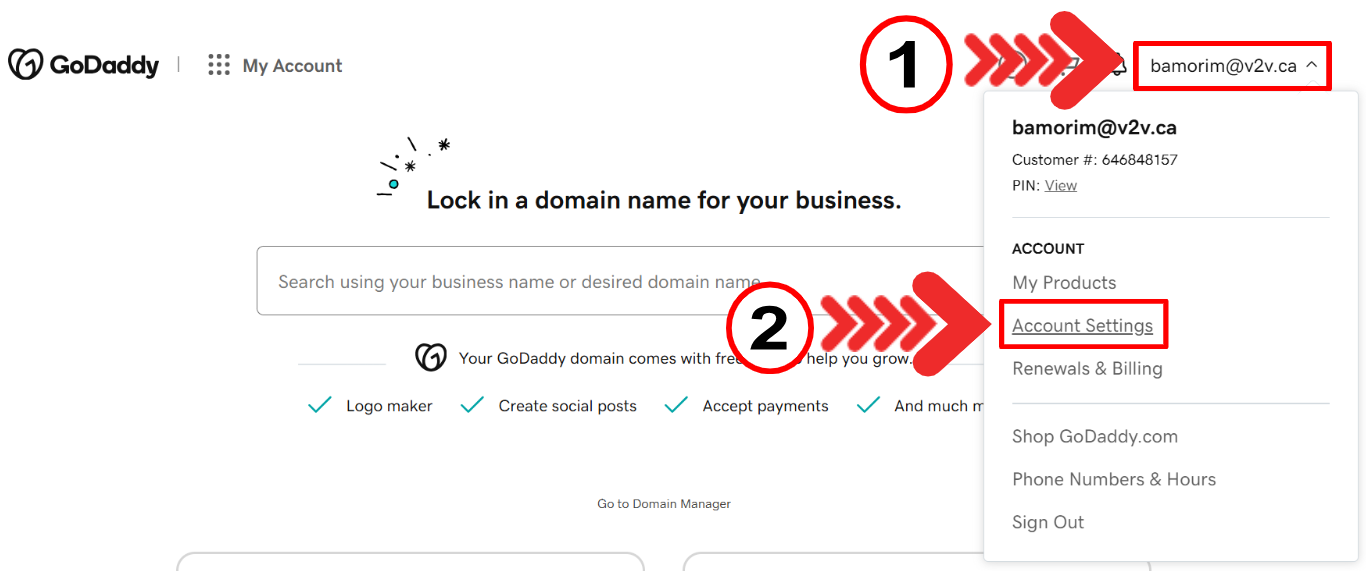This screenshot has width=1366, height=571.
Task: Choose Shop GoDaddy.com
Action: coord(1095,437)
